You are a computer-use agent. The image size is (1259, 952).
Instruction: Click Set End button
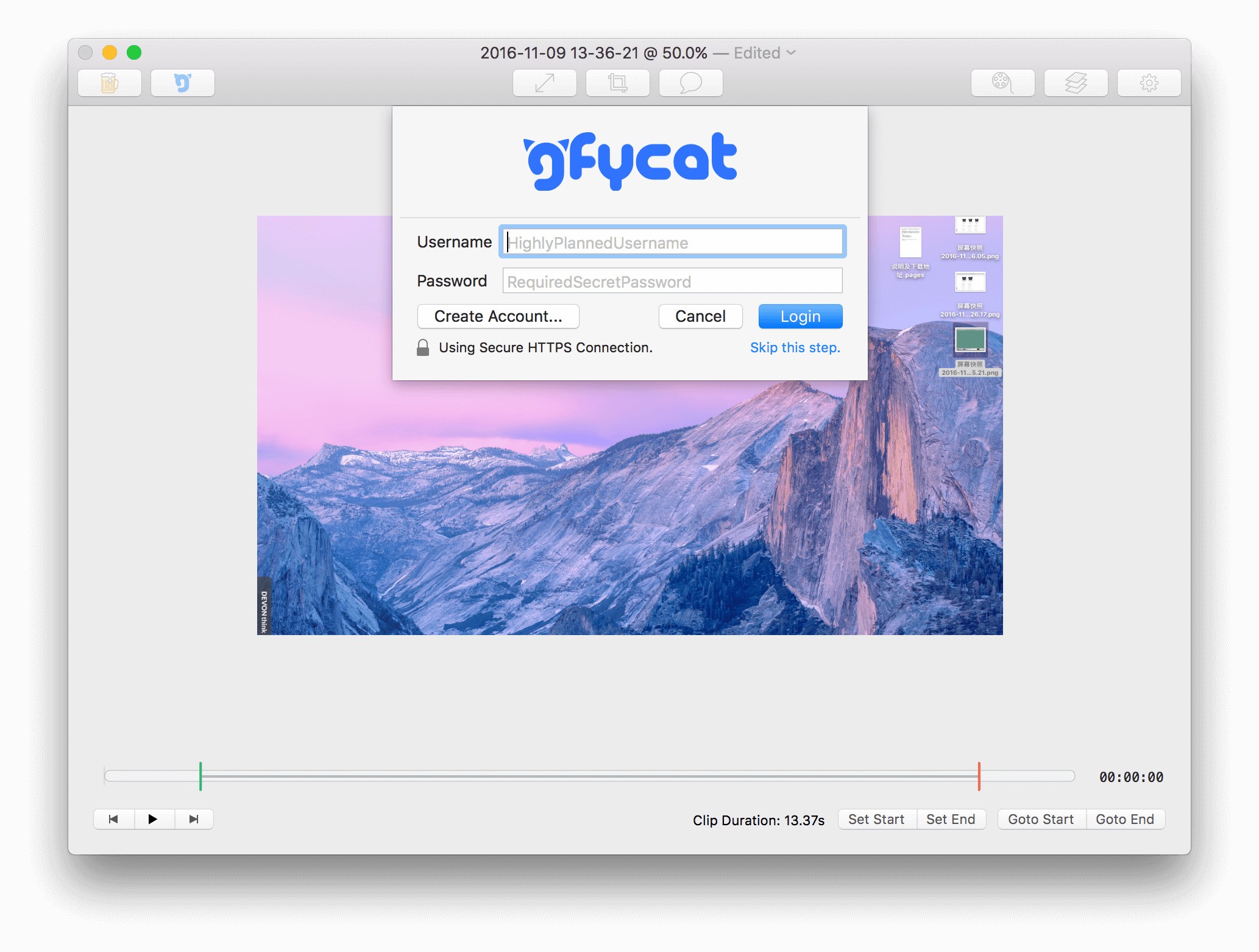(951, 819)
